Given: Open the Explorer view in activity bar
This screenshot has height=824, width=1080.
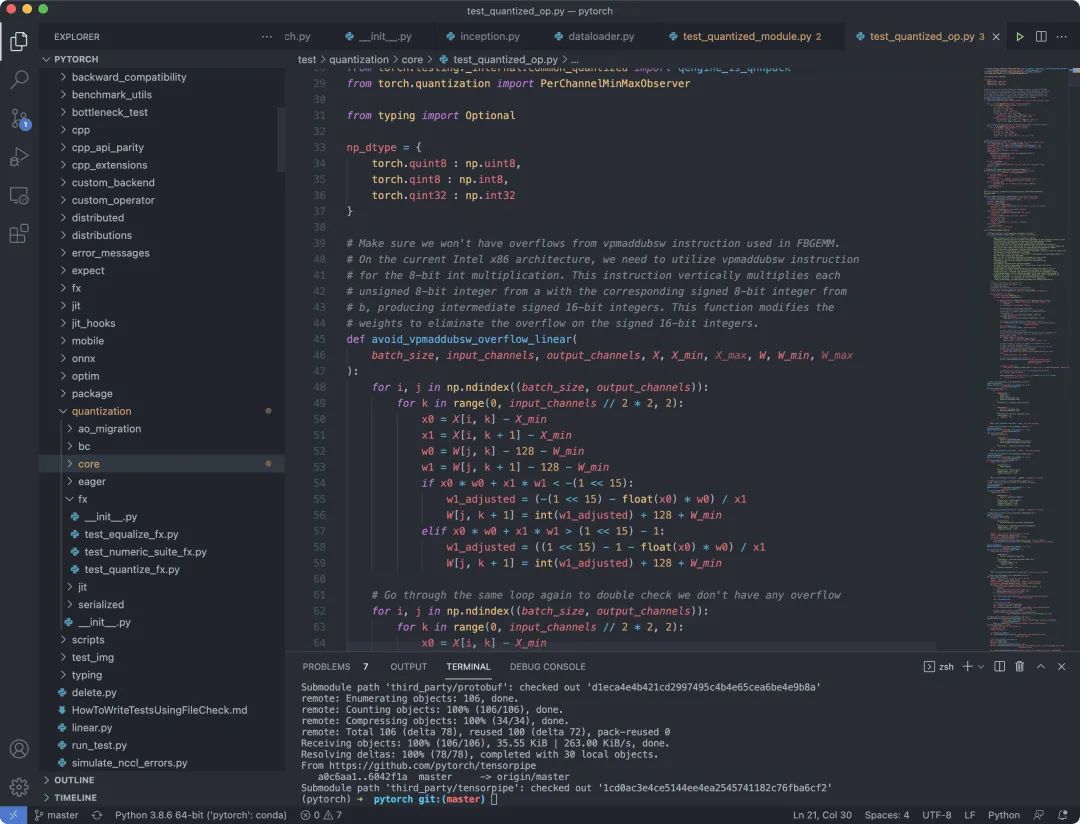Looking at the screenshot, I should click(19, 41).
